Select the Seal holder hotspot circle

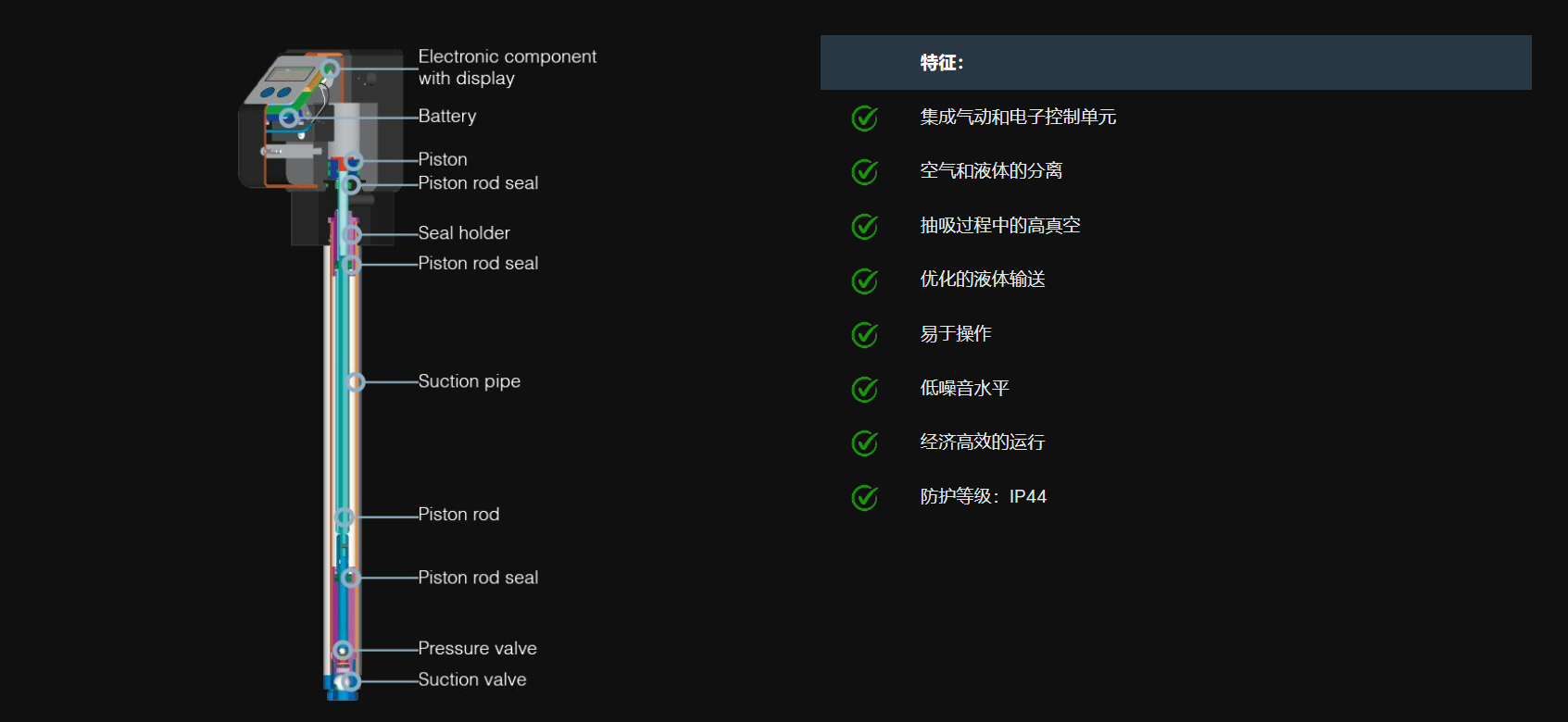(x=351, y=234)
